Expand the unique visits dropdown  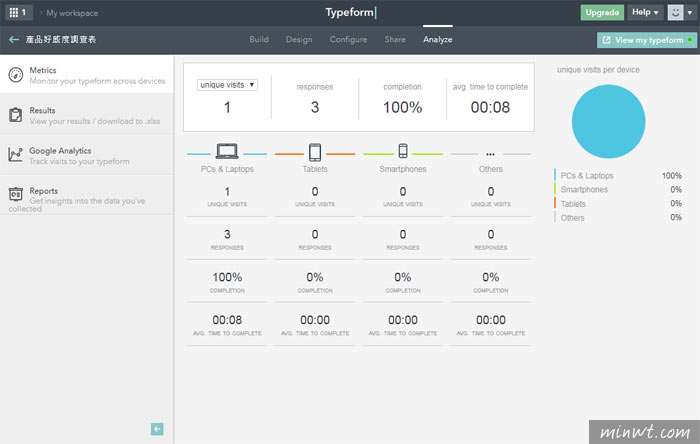(x=227, y=85)
